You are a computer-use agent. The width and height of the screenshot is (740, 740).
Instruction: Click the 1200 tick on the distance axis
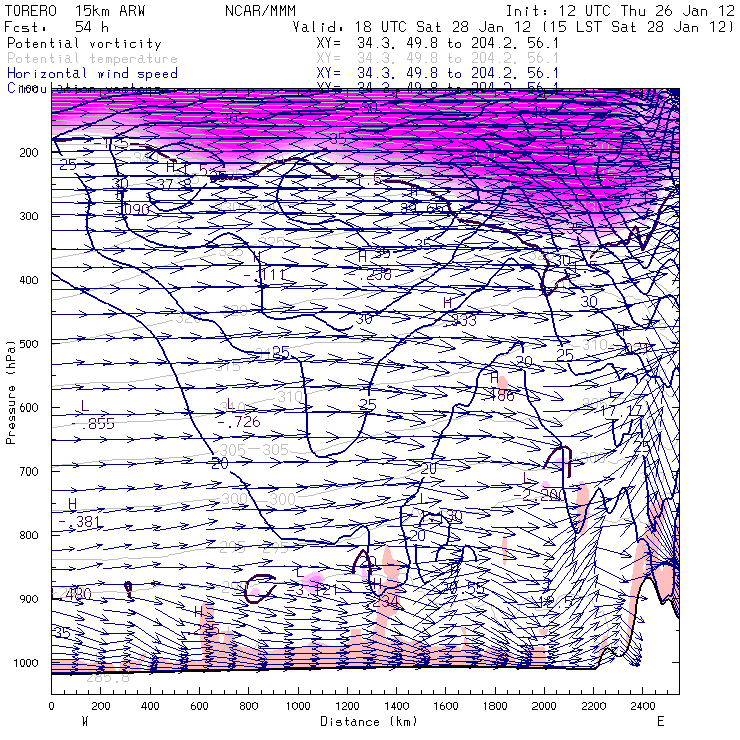click(x=347, y=706)
